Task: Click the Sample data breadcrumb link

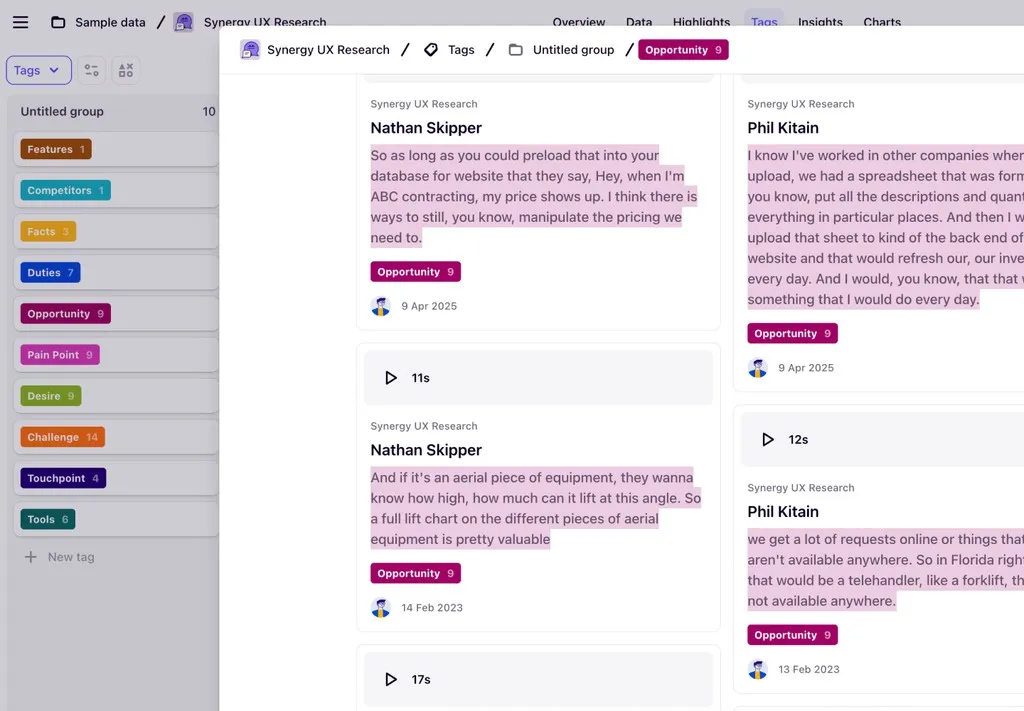Action: pos(110,22)
